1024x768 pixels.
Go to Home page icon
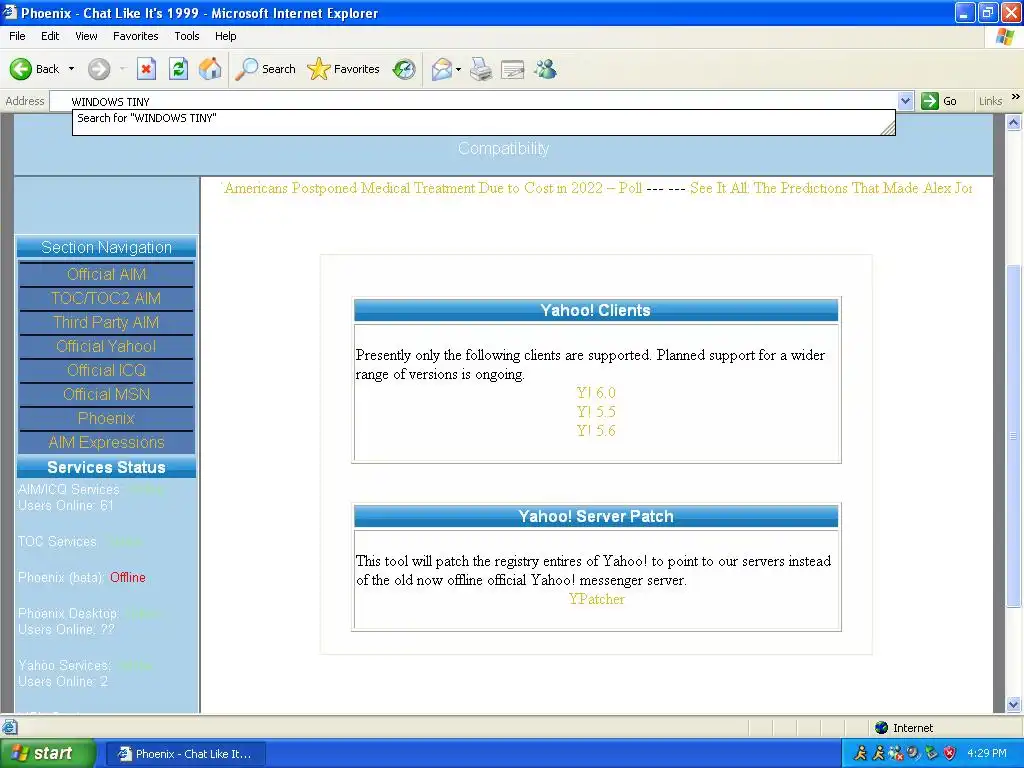[x=210, y=69]
